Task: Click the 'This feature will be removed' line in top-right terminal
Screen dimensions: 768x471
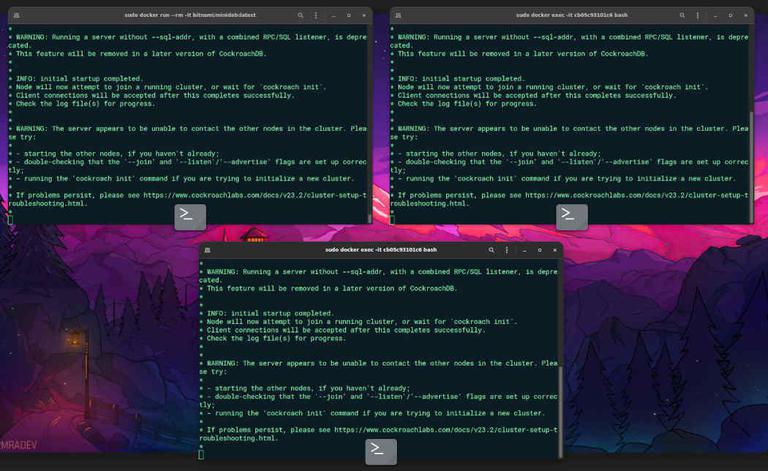Action: pos(523,54)
